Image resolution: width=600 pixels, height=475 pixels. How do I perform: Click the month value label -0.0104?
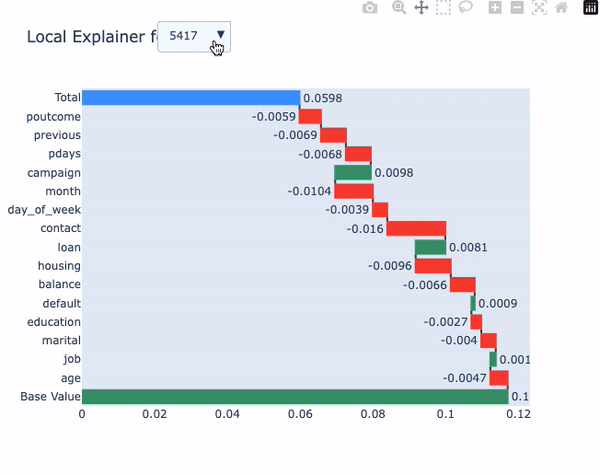click(309, 191)
